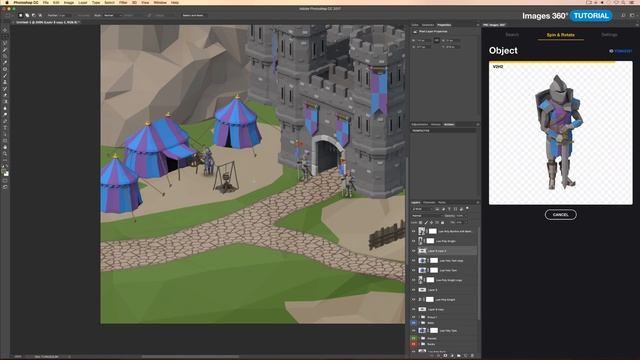Click Add to selection icon in options bar
Image resolution: width=640 pixels, height=360 pixels.
click(27, 16)
